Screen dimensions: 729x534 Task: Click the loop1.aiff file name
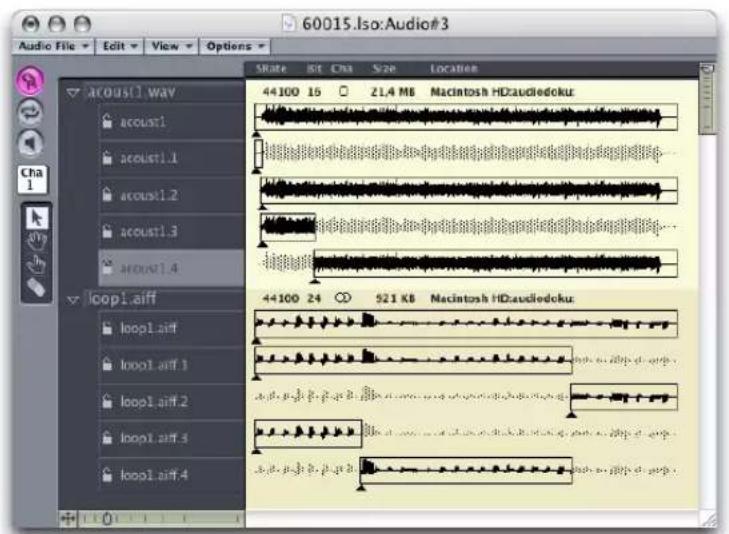point(122,298)
